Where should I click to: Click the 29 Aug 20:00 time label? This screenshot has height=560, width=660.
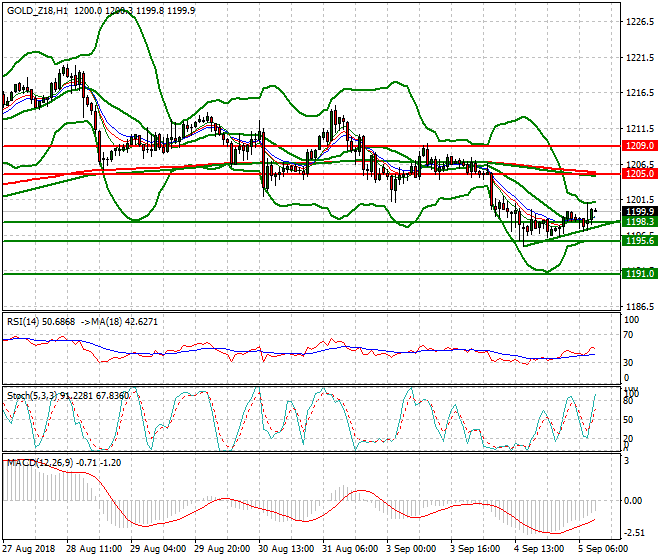point(222,549)
